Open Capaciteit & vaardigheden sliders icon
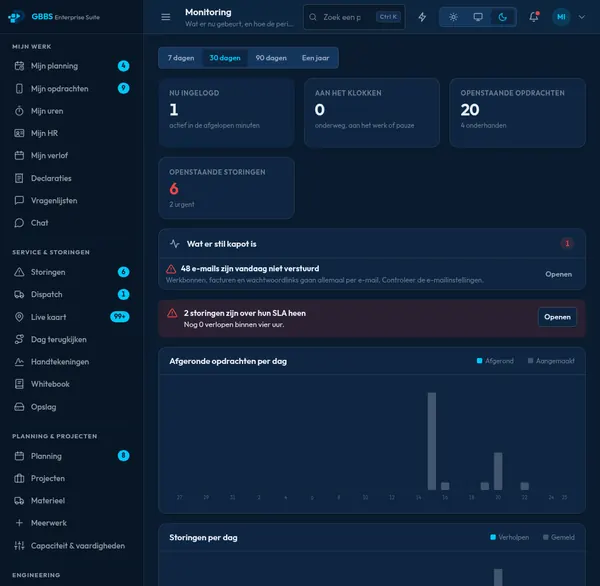The height and width of the screenshot is (586, 600). 19,545
